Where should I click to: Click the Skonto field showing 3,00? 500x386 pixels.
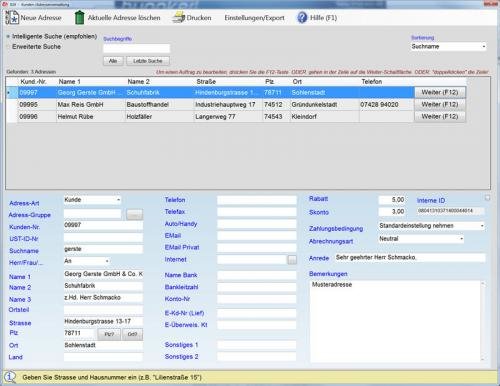(392, 212)
